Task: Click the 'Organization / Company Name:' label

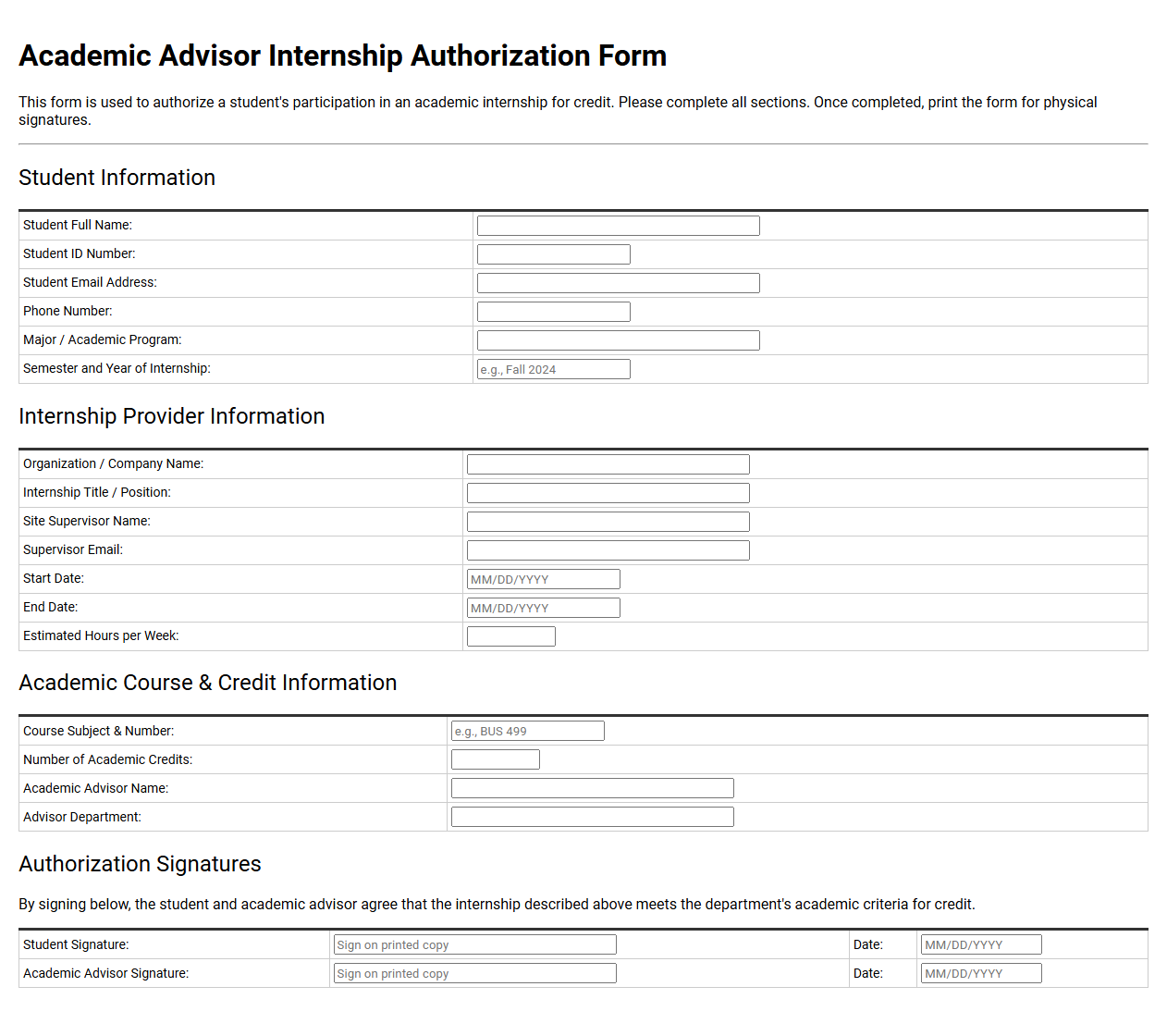Action: (x=113, y=463)
